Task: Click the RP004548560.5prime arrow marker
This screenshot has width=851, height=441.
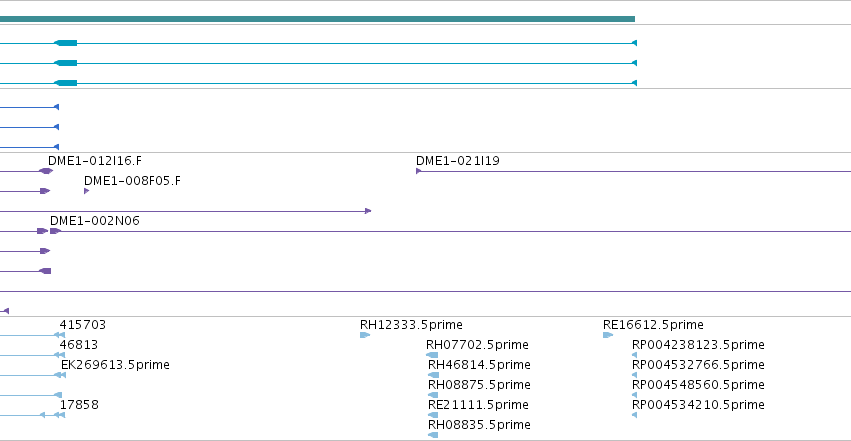Action: tap(634, 395)
